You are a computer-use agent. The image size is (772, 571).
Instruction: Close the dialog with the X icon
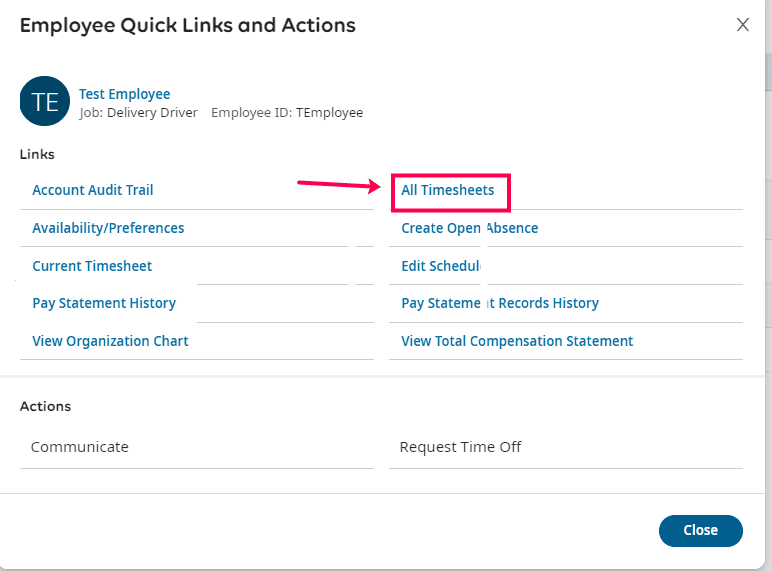click(x=743, y=25)
